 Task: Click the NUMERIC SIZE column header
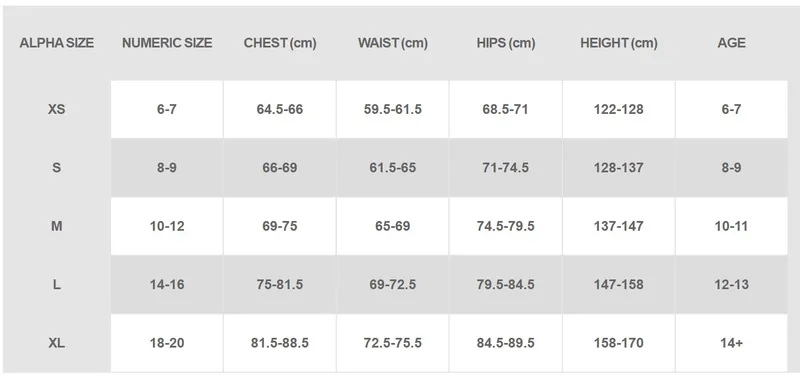pyautogui.click(x=167, y=43)
